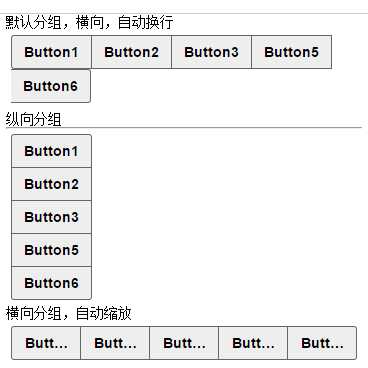Screen dimensions: 368x368
Task: Click Button5 in the top horizontal row
Action: [292, 52]
